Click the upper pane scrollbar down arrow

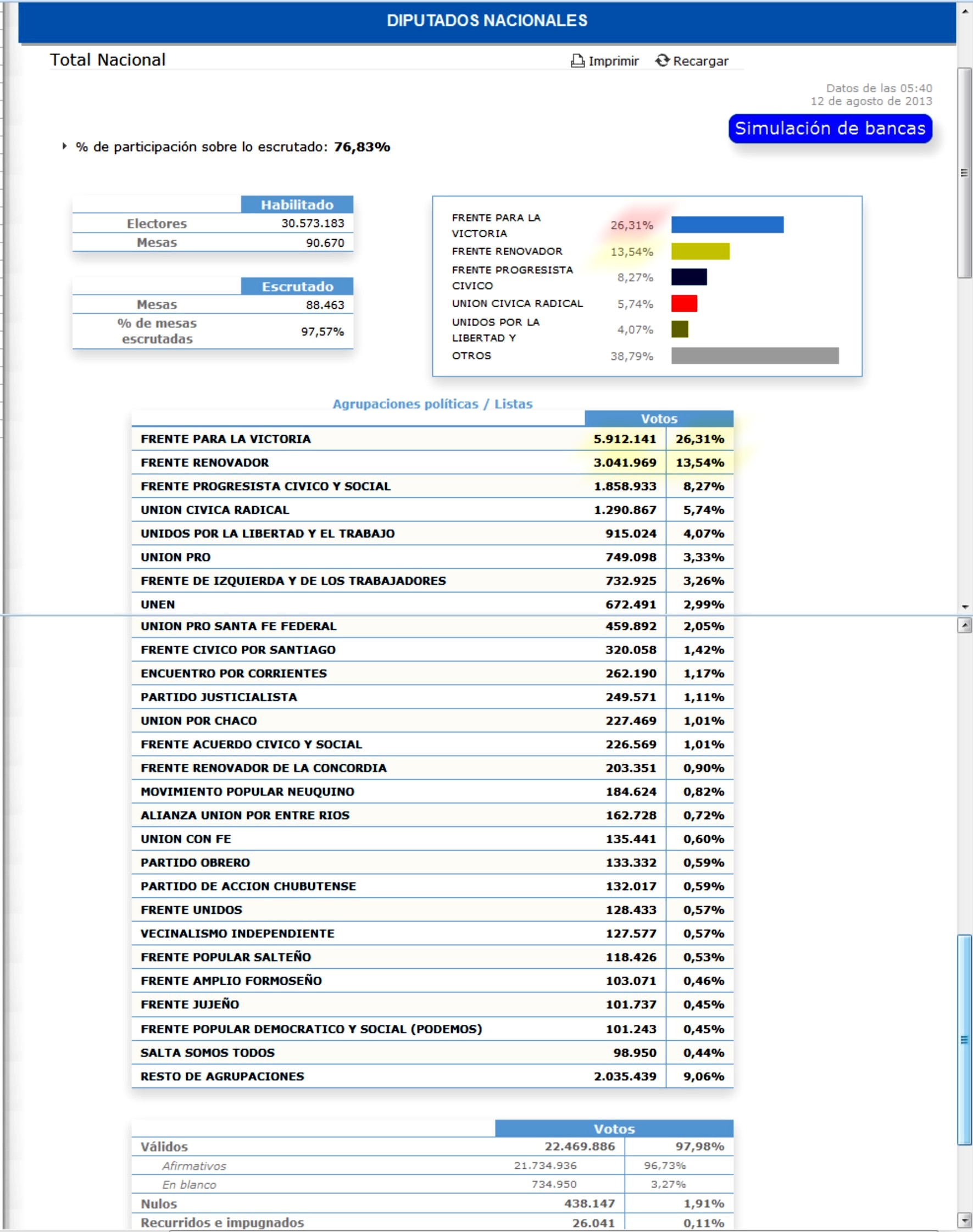(964, 607)
